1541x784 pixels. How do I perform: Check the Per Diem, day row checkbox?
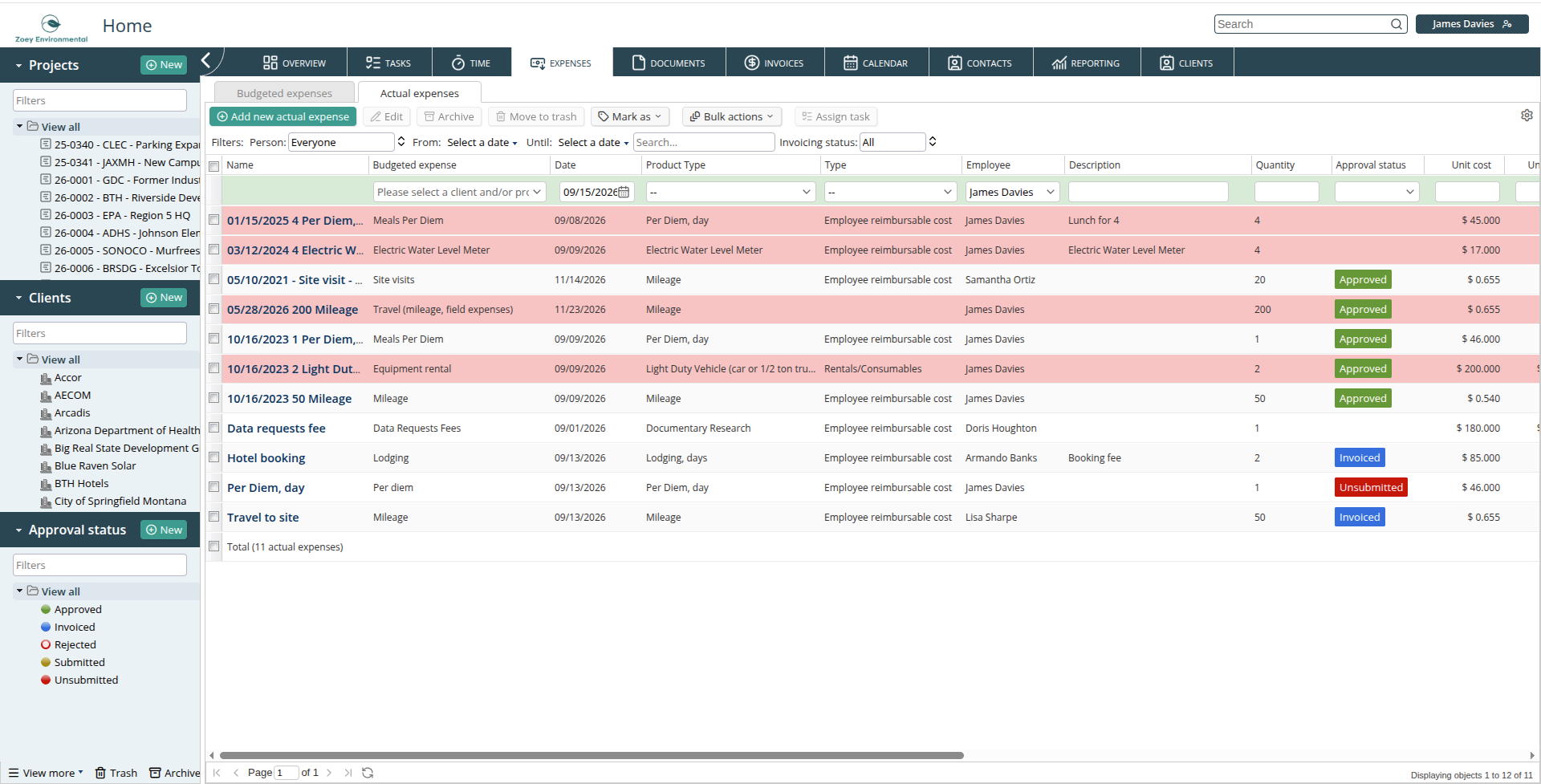(x=214, y=487)
